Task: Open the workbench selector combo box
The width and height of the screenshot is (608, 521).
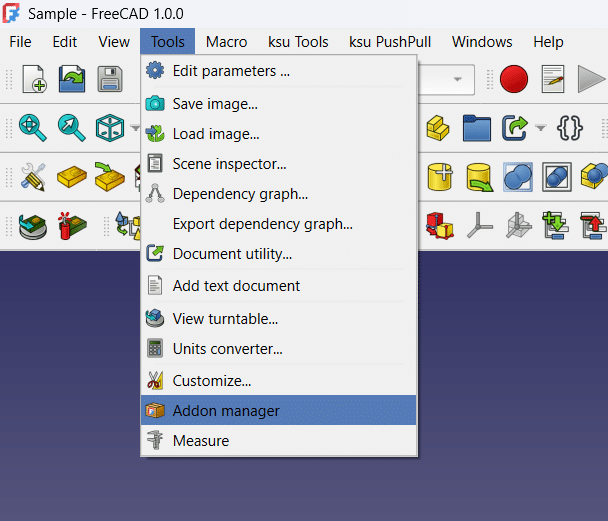Action: pyautogui.click(x=446, y=79)
